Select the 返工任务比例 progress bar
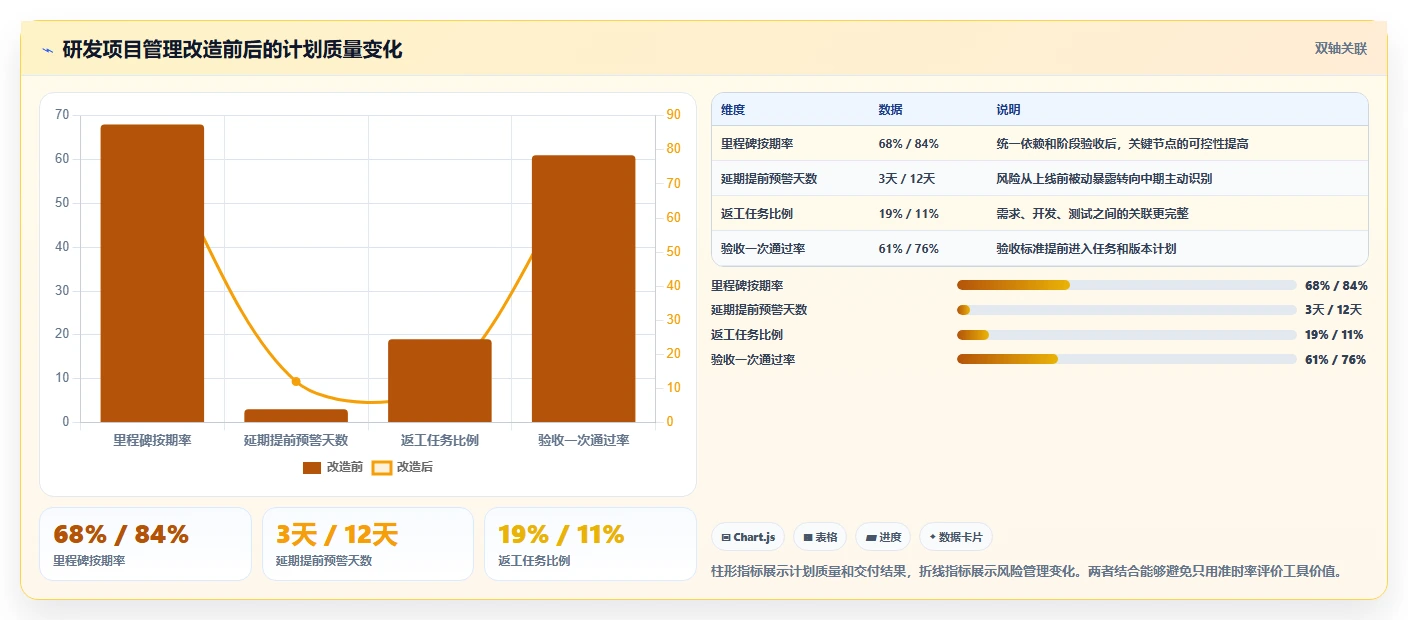Image resolution: width=1408 pixels, height=620 pixels. pyautogui.click(x=1126, y=335)
